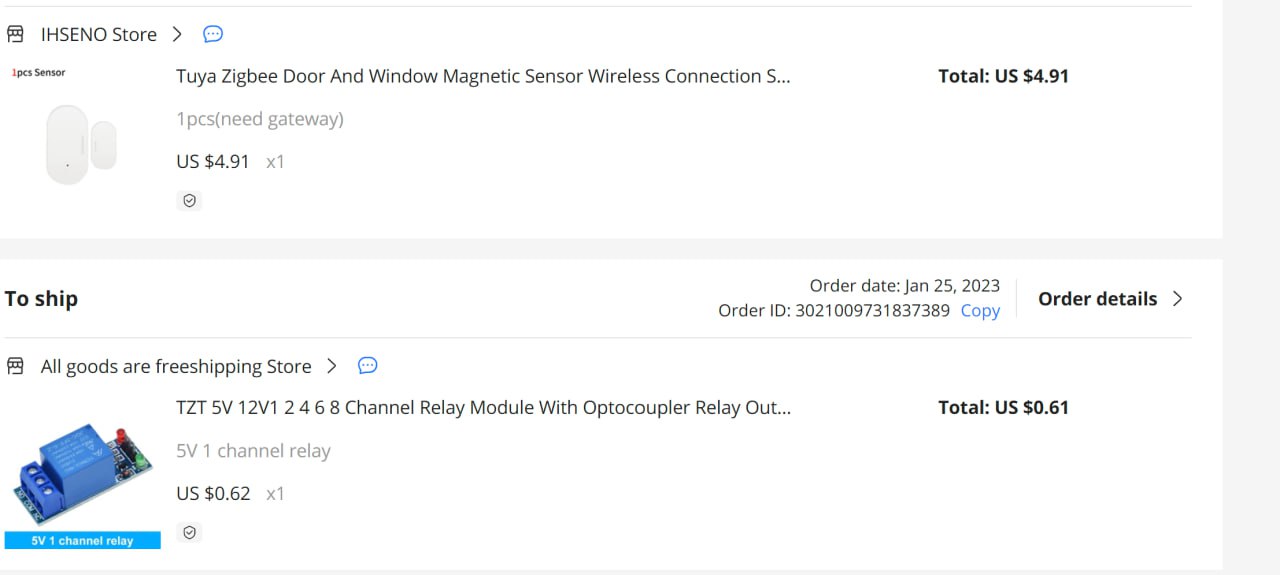Open the TZT 5V 12V relay module title
This screenshot has width=1280, height=575.
[x=484, y=408]
